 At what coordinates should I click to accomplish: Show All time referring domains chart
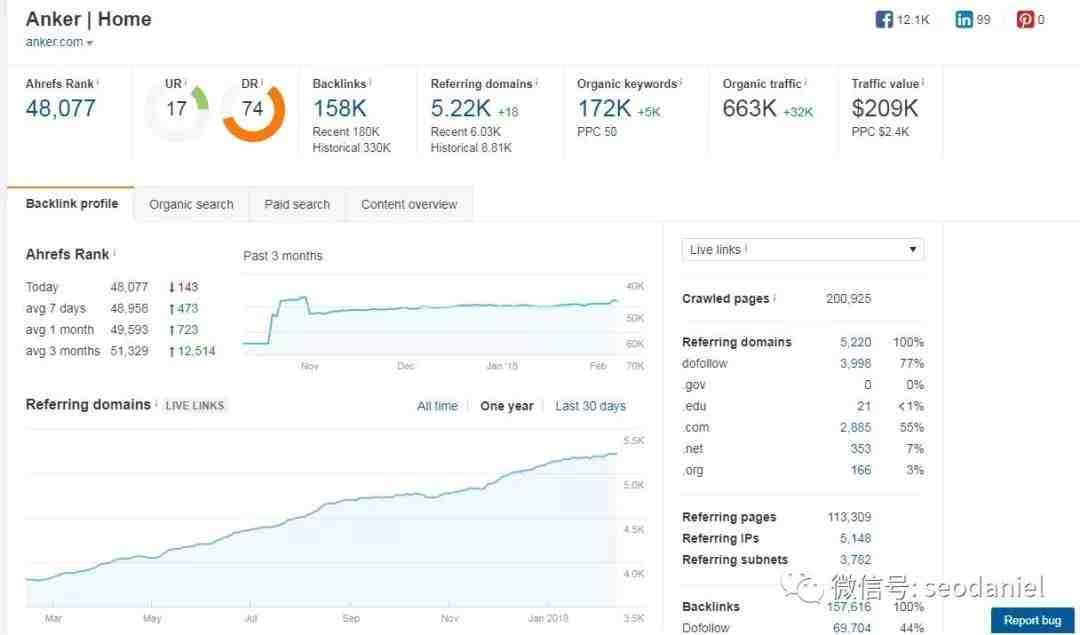[437, 406]
